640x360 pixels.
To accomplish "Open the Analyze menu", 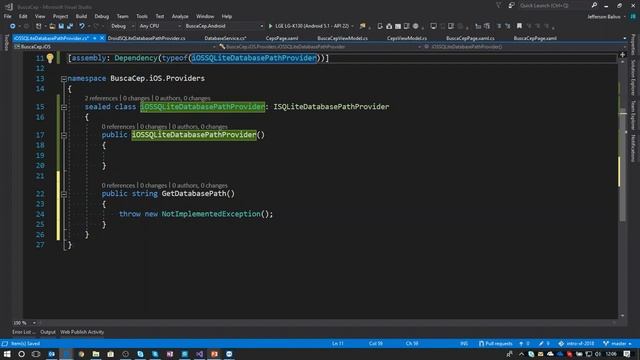I will pyautogui.click(x=180, y=16).
